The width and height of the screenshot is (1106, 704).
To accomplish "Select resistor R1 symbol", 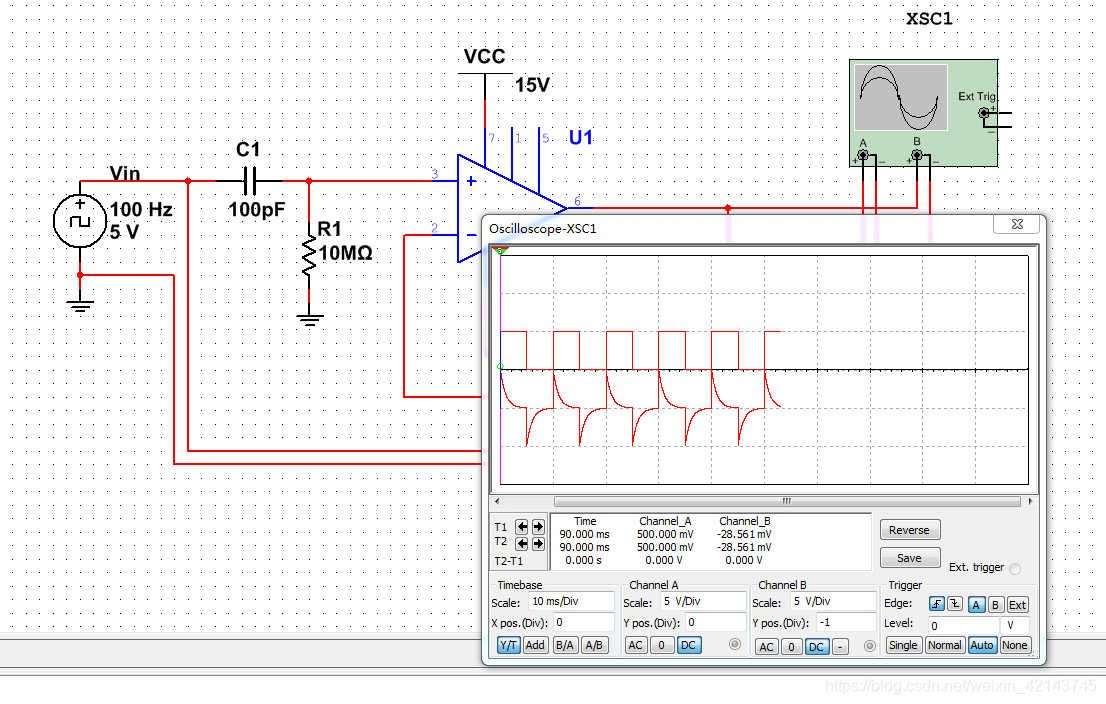I will pos(309,256).
